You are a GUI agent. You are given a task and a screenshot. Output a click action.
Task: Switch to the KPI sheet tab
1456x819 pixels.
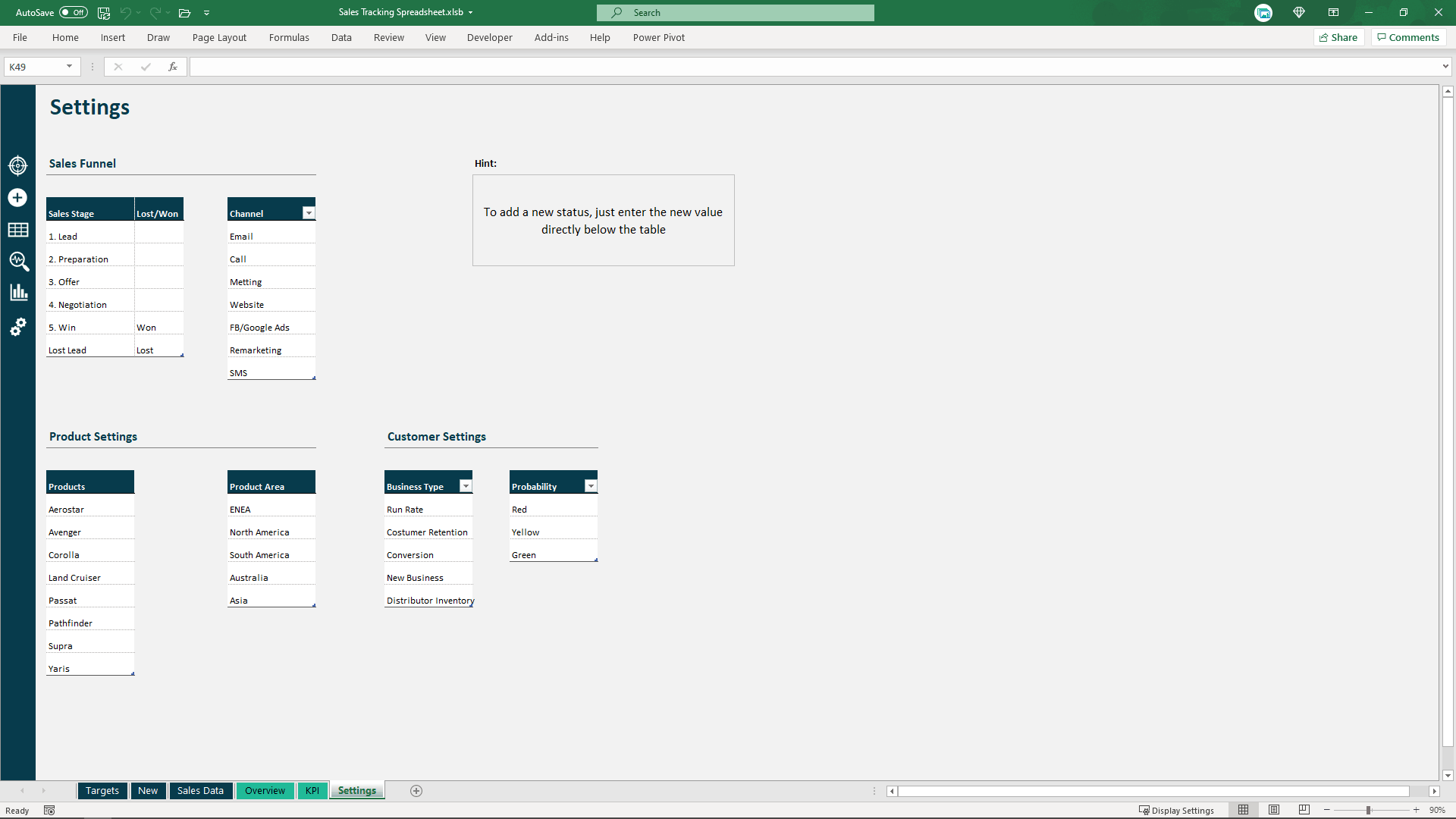click(x=312, y=790)
